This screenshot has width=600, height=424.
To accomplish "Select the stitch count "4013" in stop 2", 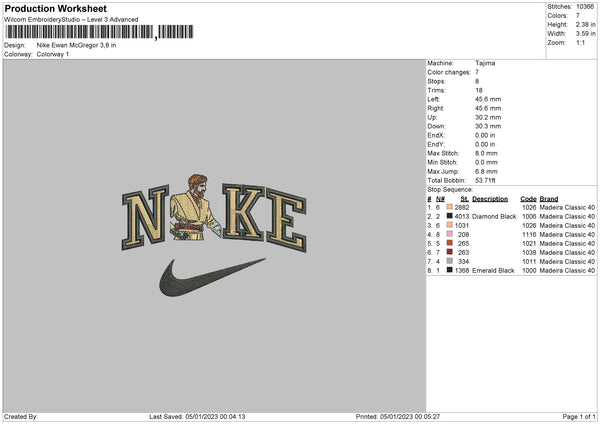I will [462, 217].
